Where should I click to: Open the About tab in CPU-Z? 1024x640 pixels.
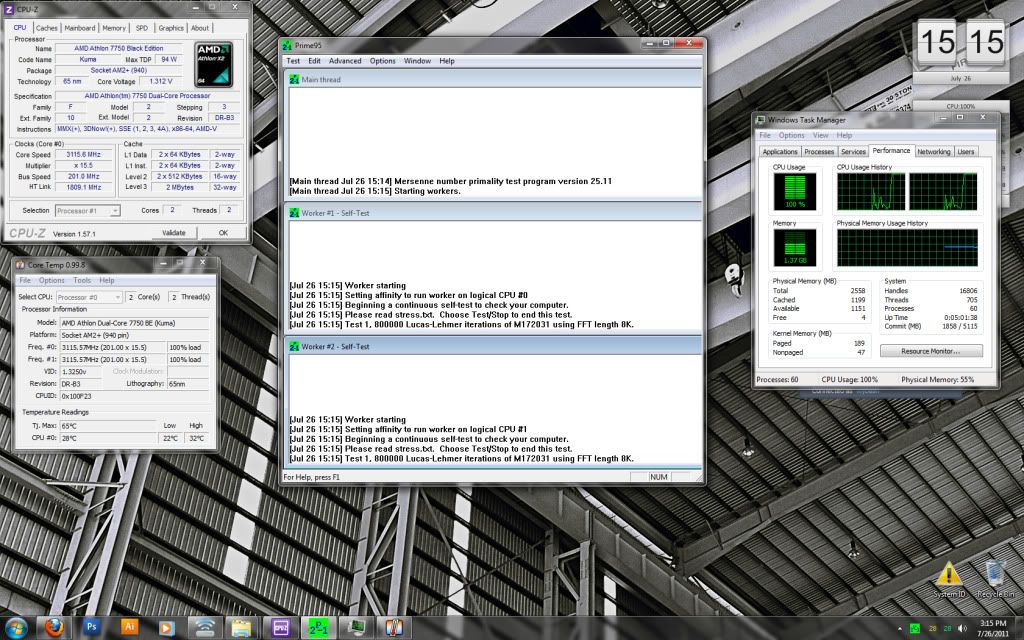(200, 28)
